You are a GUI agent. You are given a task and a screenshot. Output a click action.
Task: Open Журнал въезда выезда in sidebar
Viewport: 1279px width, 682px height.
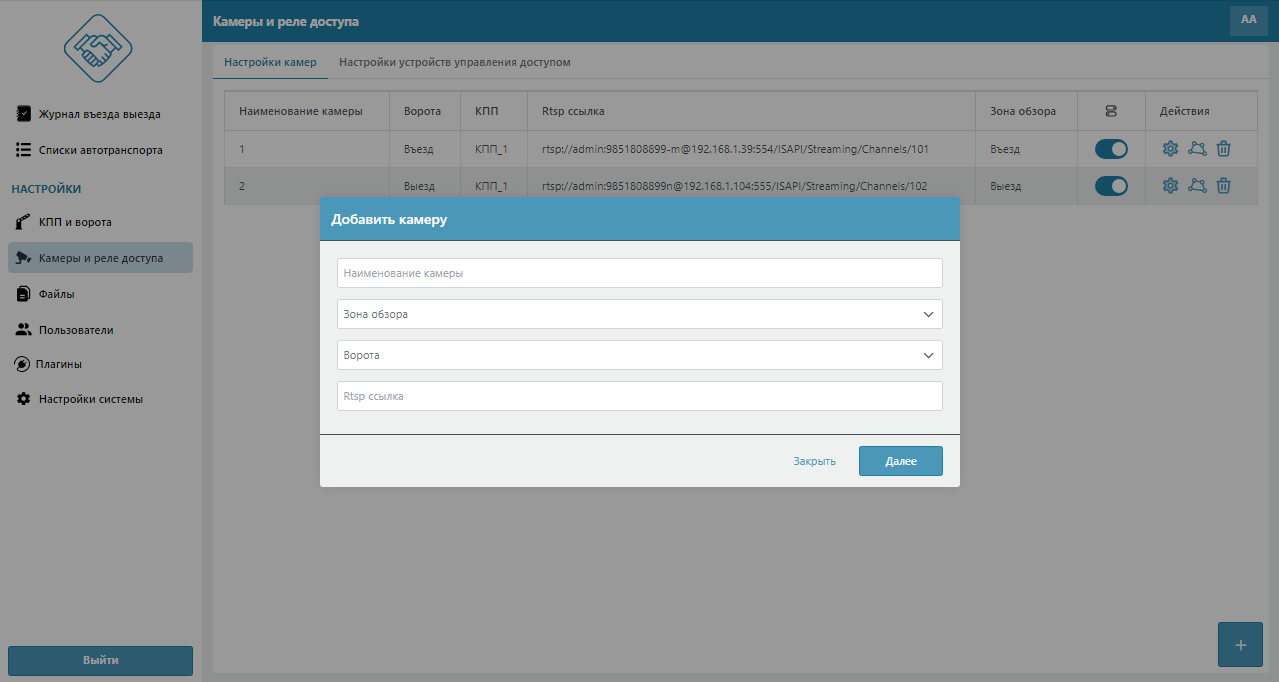pos(99,114)
